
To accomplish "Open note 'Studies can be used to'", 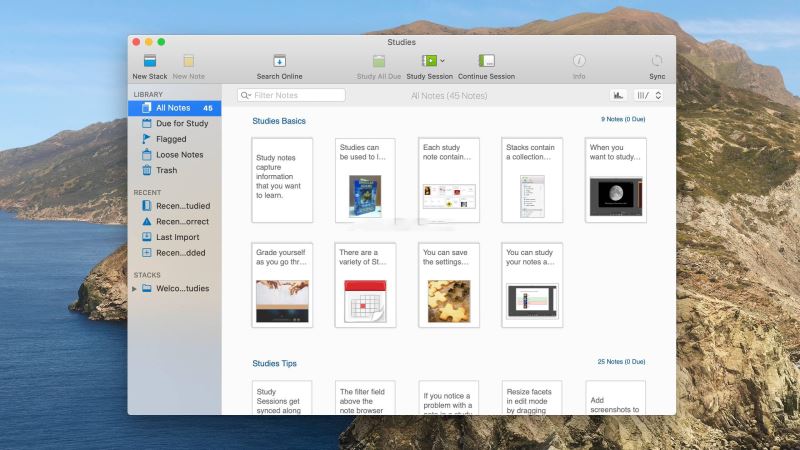I will tap(365, 180).
